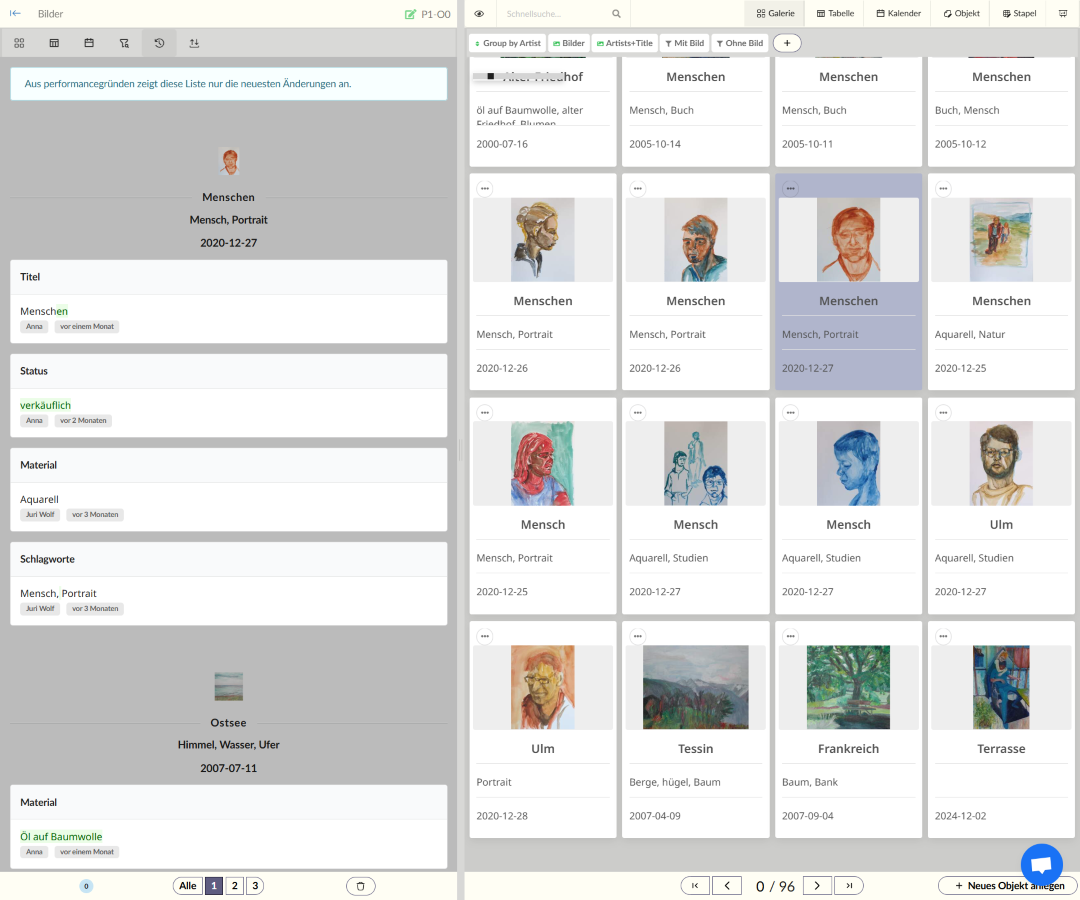1080x900 pixels.
Task: Click the trash icon below the changes list
Action: click(x=361, y=886)
